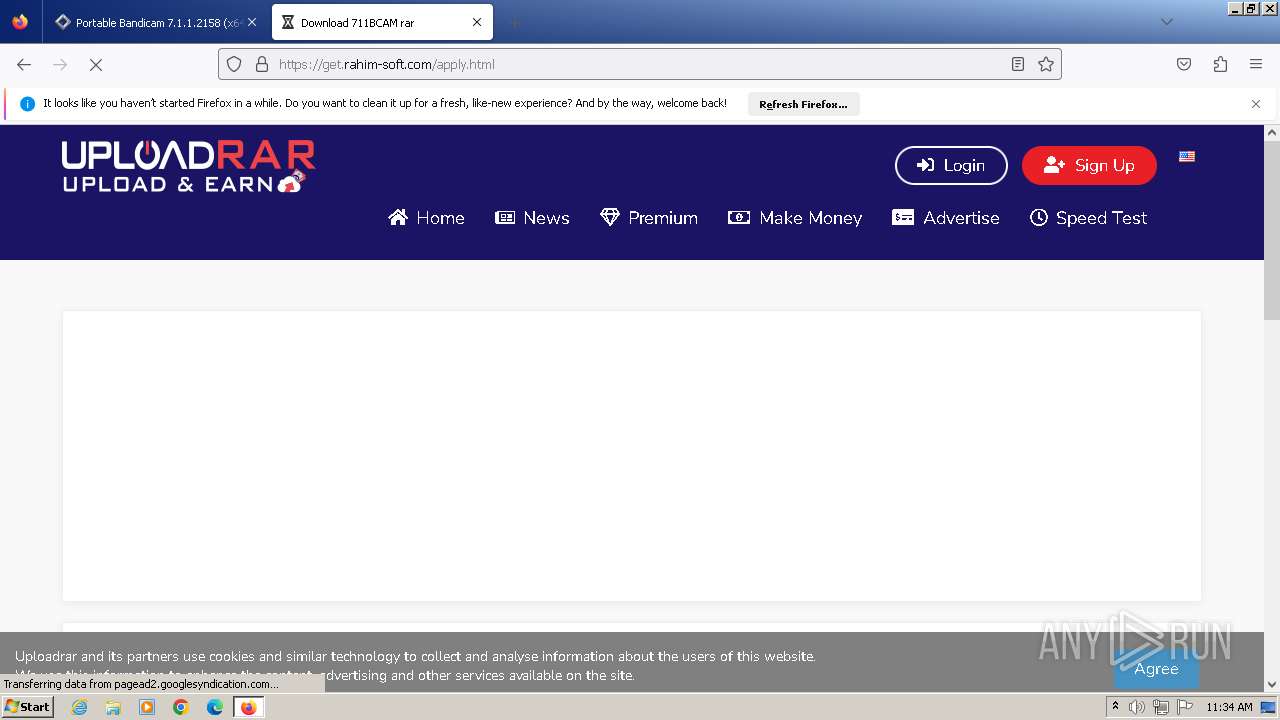Open the Make Money menu item
Viewport: 1280px width, 720px height.
click(795, 218)
